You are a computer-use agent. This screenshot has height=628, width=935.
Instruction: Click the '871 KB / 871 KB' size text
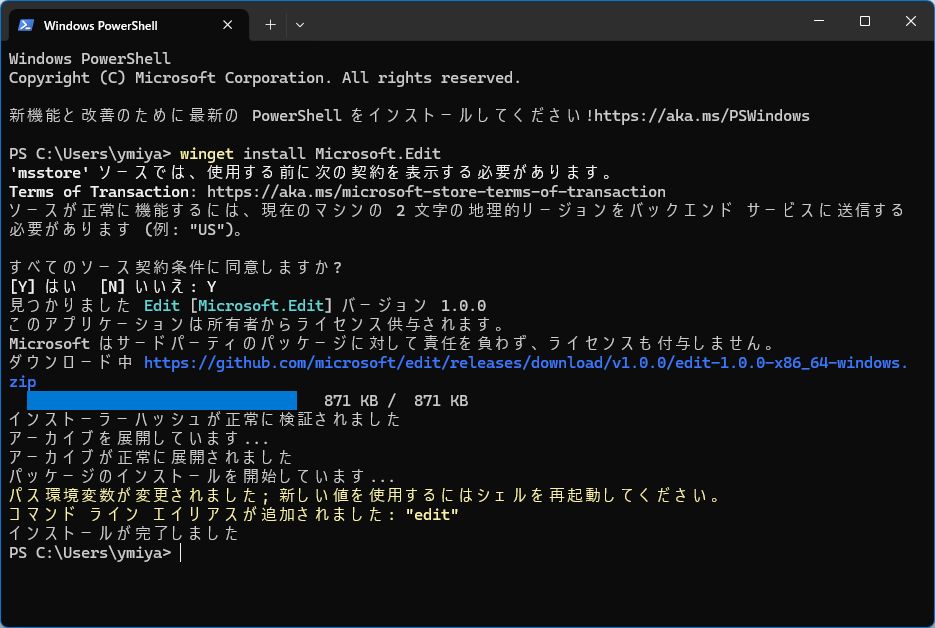click(396, 401)
